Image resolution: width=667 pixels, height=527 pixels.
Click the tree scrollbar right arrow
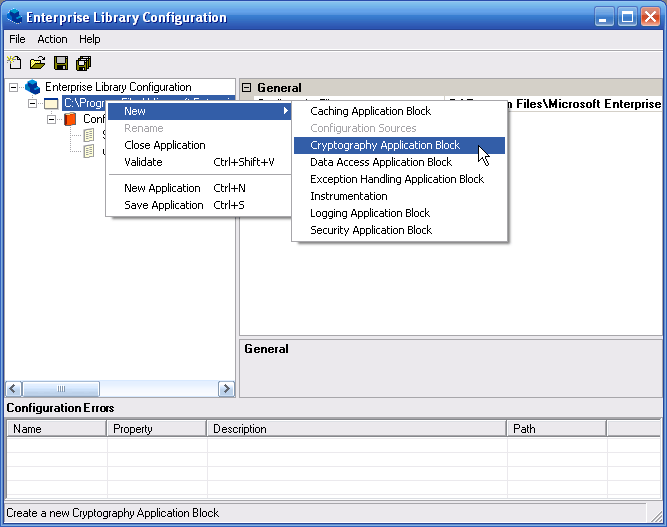226,389
